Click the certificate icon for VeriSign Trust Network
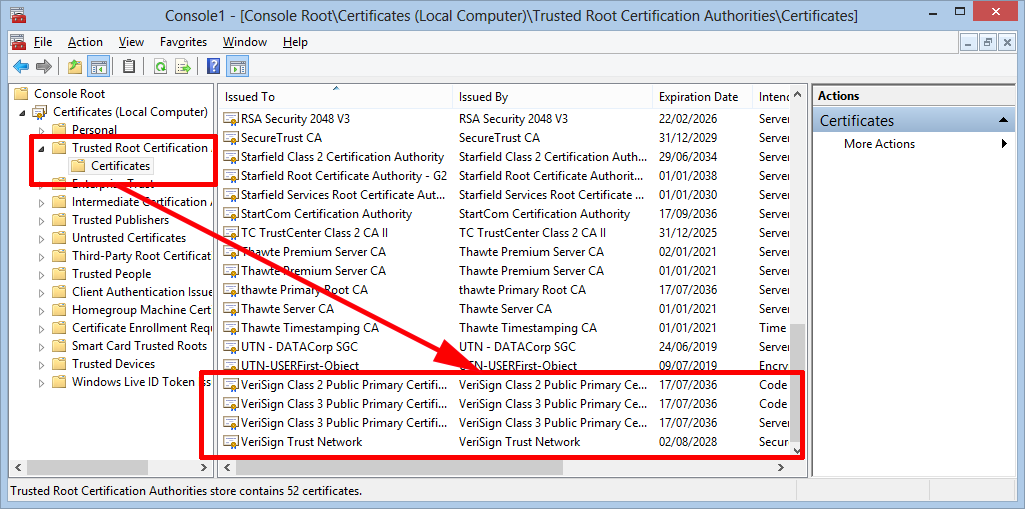 pyautogui.click(x=231, y=442)
